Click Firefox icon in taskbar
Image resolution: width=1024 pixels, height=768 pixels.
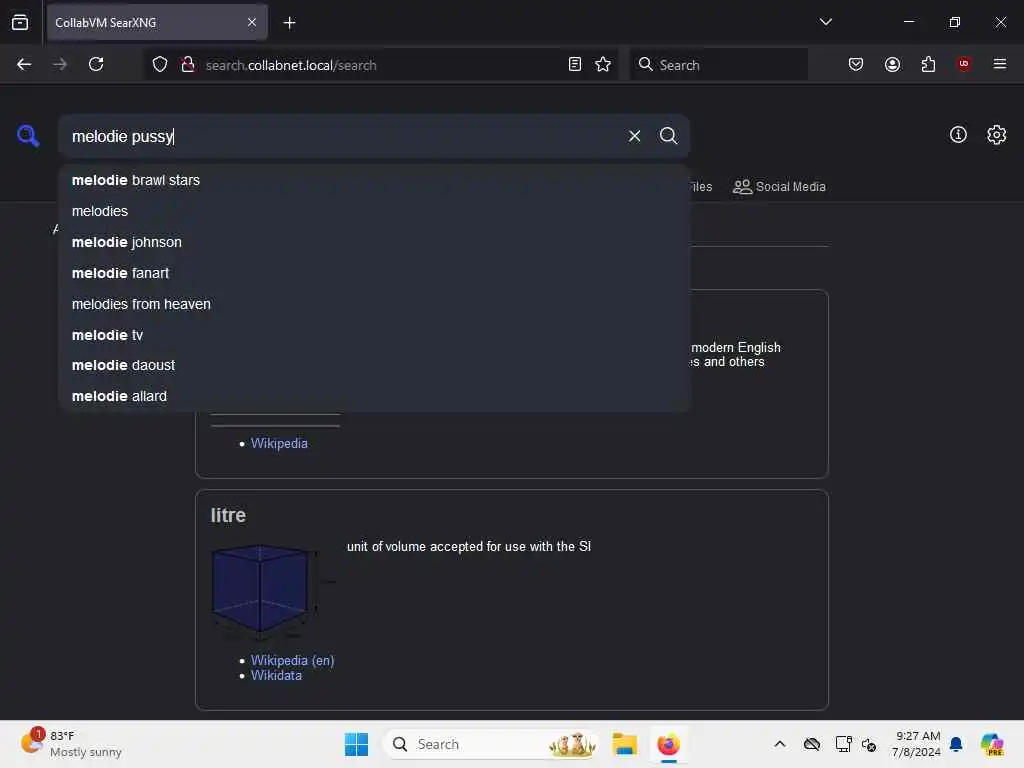668,744
